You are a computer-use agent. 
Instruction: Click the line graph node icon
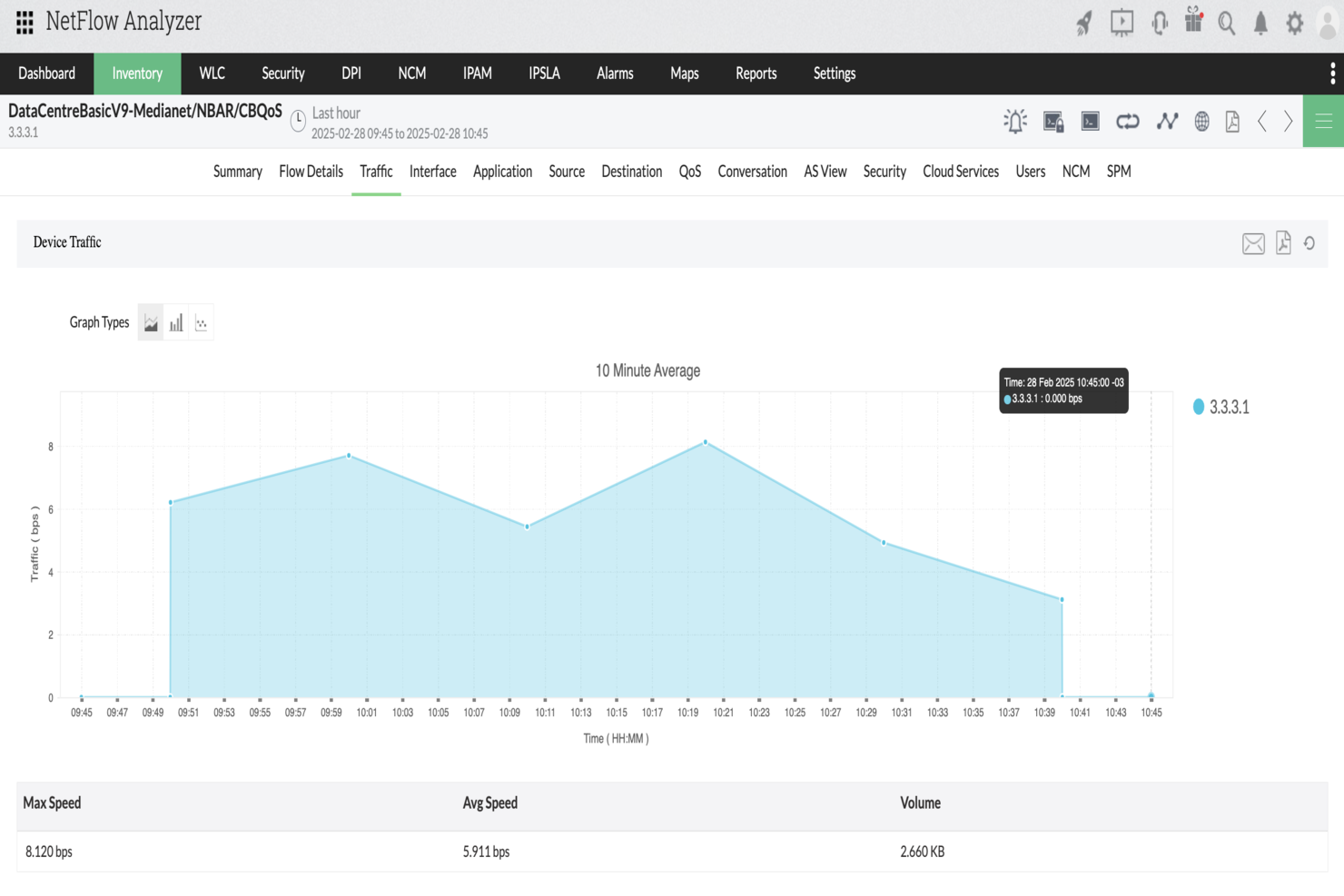click(1167, 121)
